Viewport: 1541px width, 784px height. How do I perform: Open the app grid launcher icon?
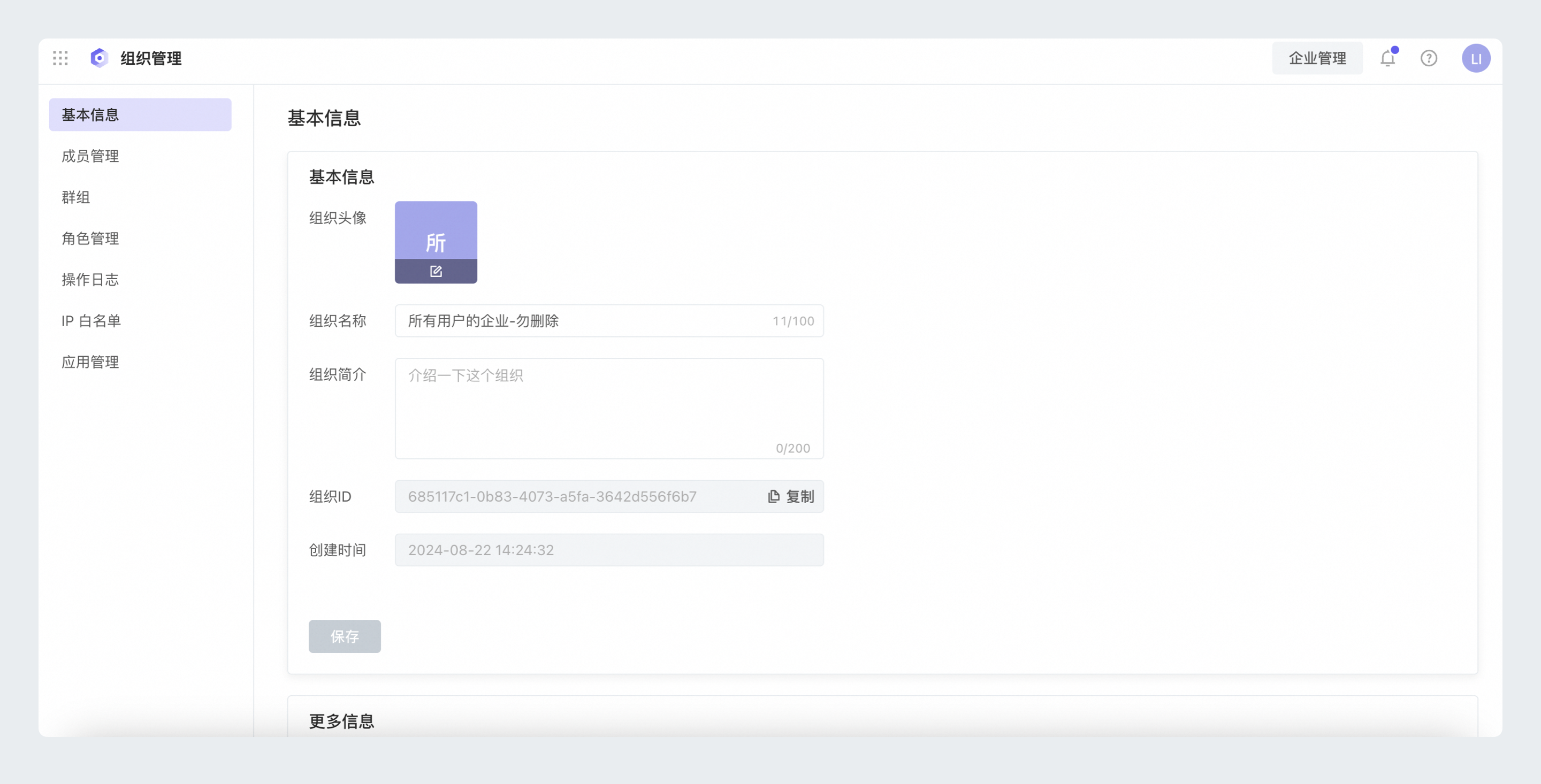[60, 58]
